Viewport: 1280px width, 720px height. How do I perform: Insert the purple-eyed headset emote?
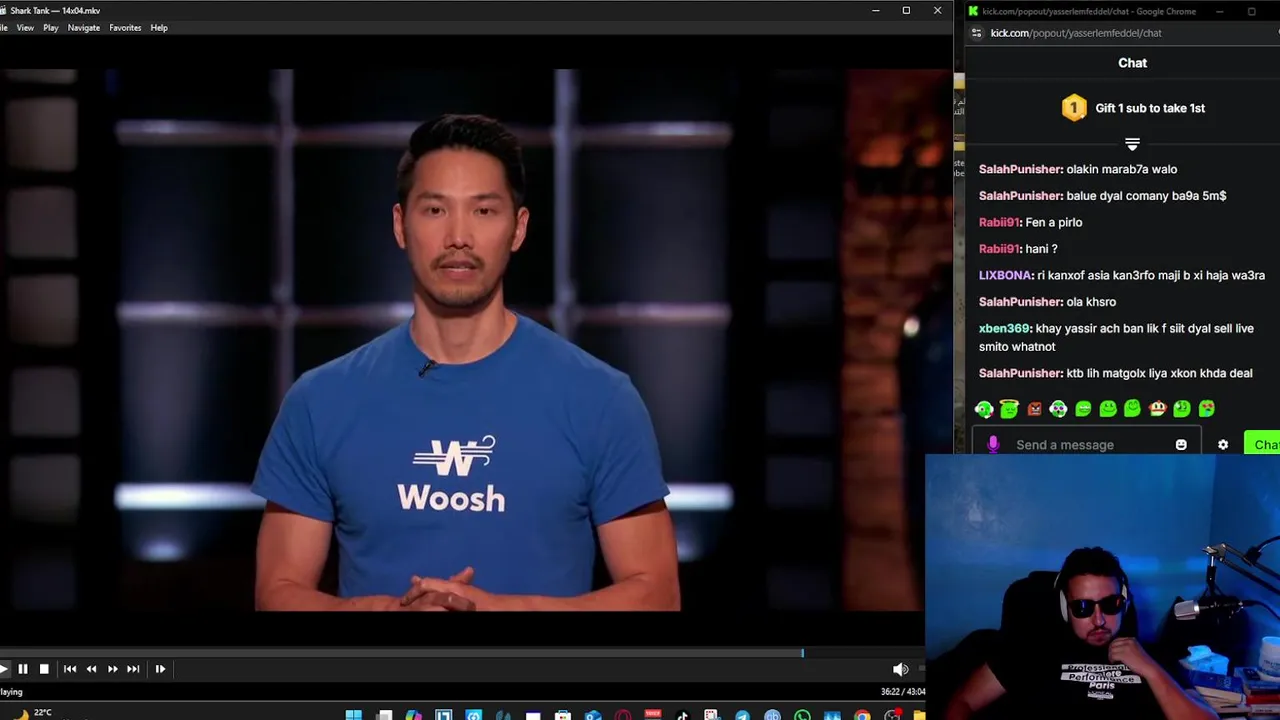point(1058,409)
